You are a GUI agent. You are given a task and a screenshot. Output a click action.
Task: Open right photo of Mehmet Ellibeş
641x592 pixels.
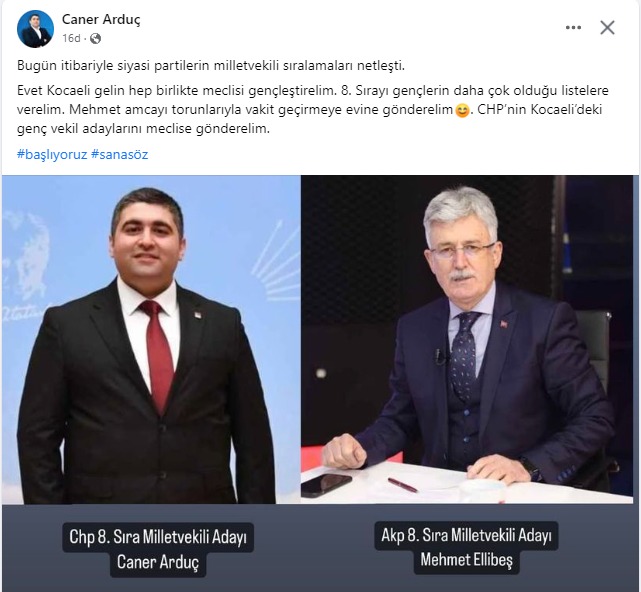coord(467,339)
